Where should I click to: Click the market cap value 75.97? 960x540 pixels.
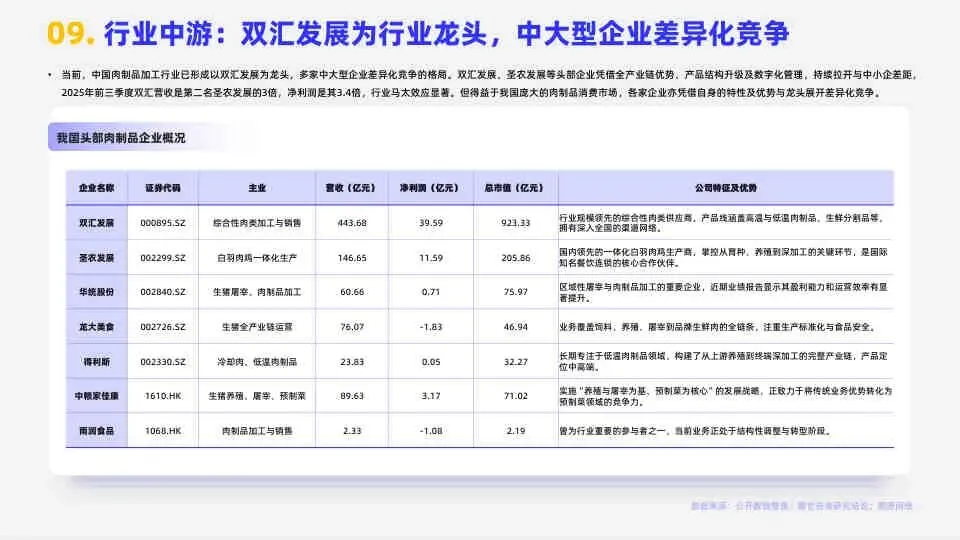[x=516, y=292]
